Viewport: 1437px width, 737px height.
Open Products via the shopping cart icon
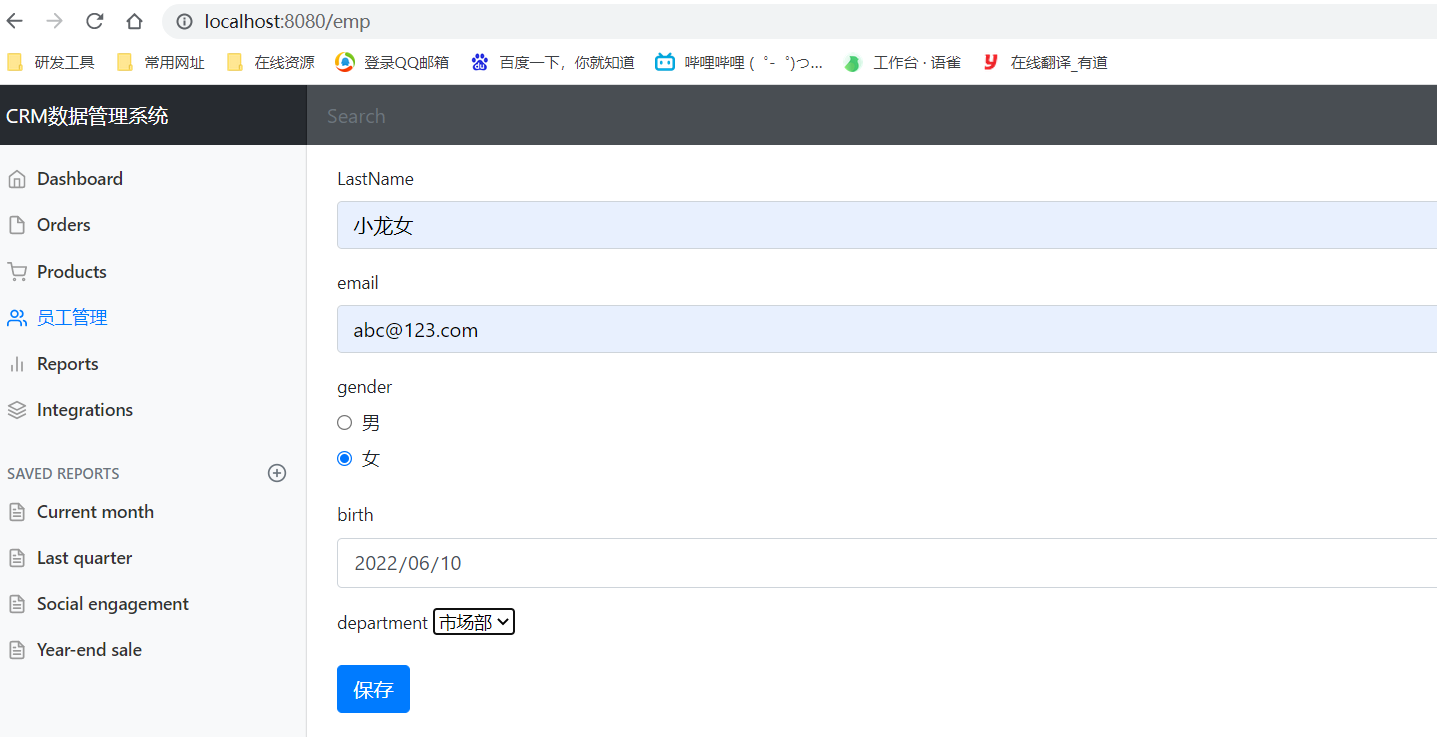click(x=17, y=271)
